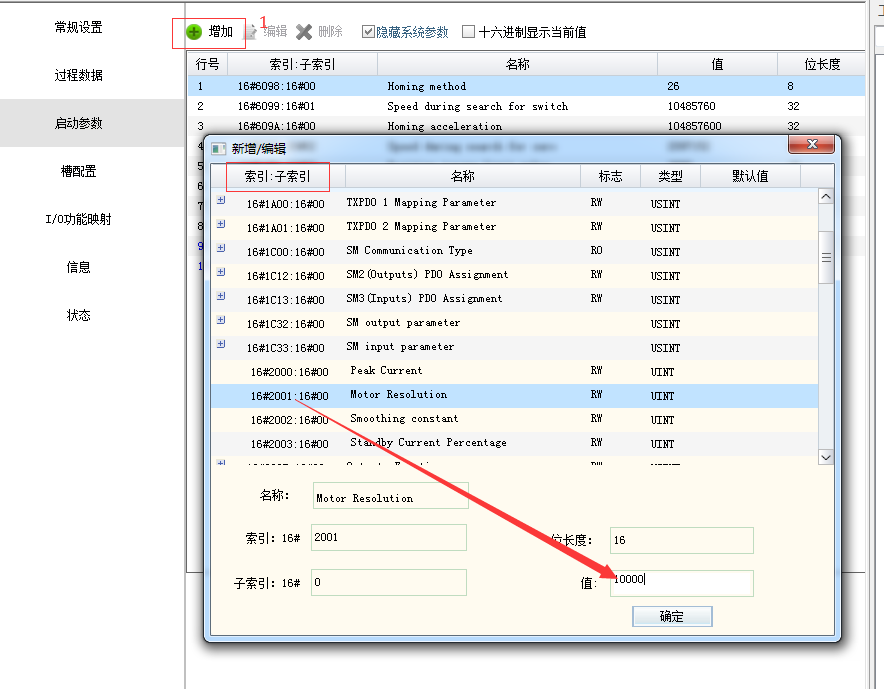This screenshot has height=689, width=884.
Task: Select the Smoothing constant row
Action: tap(514, 419)
